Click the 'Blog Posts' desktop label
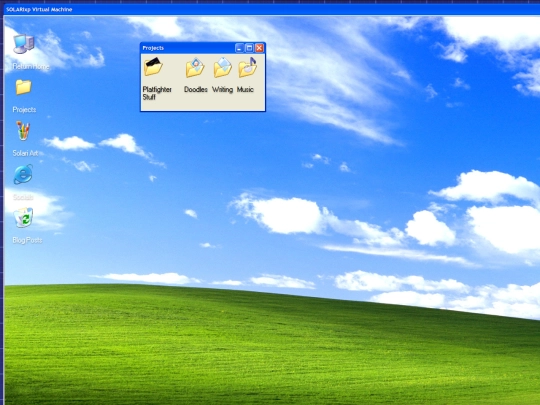 [27, 240]
